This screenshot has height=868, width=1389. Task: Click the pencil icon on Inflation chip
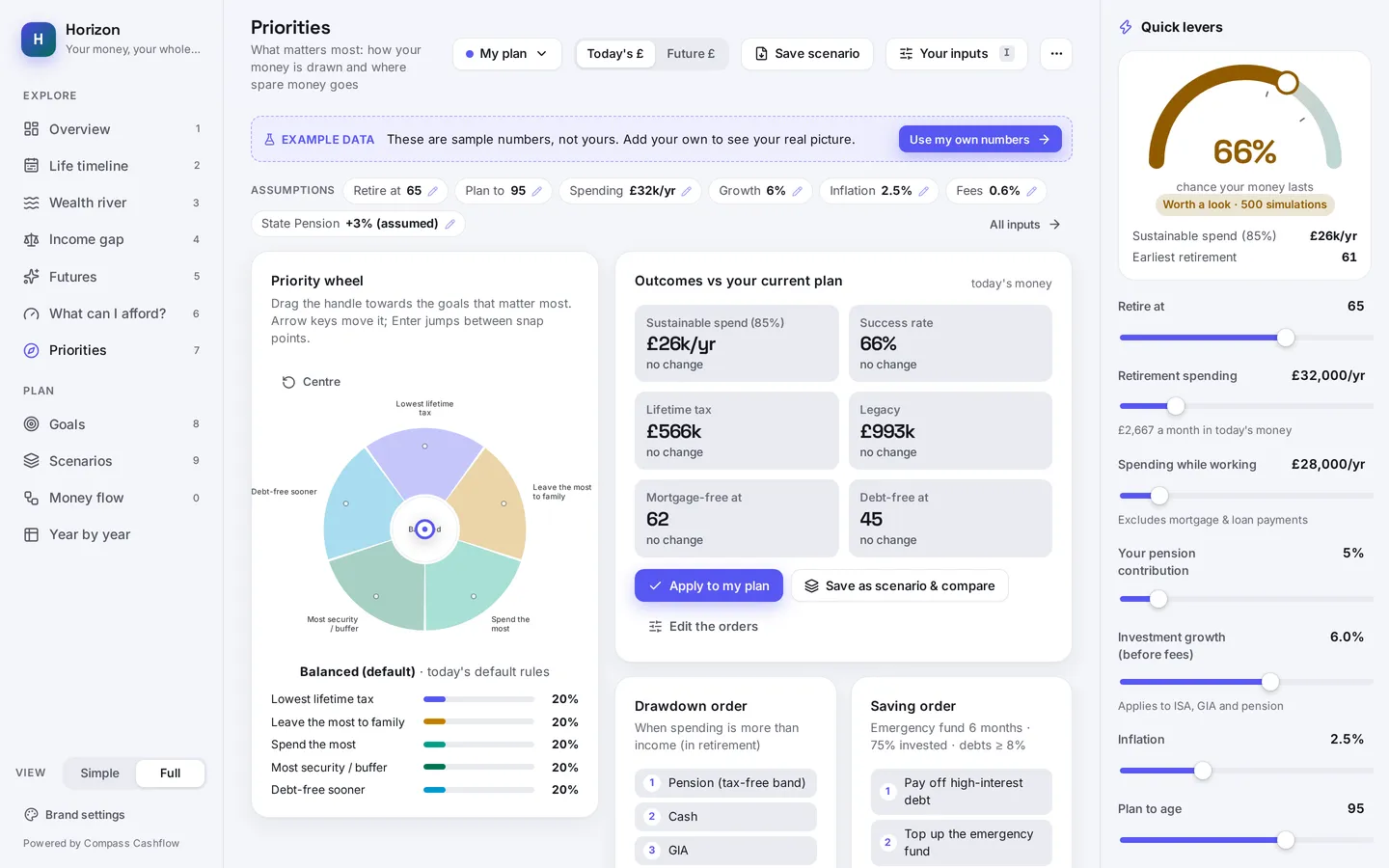coord(924,191)
